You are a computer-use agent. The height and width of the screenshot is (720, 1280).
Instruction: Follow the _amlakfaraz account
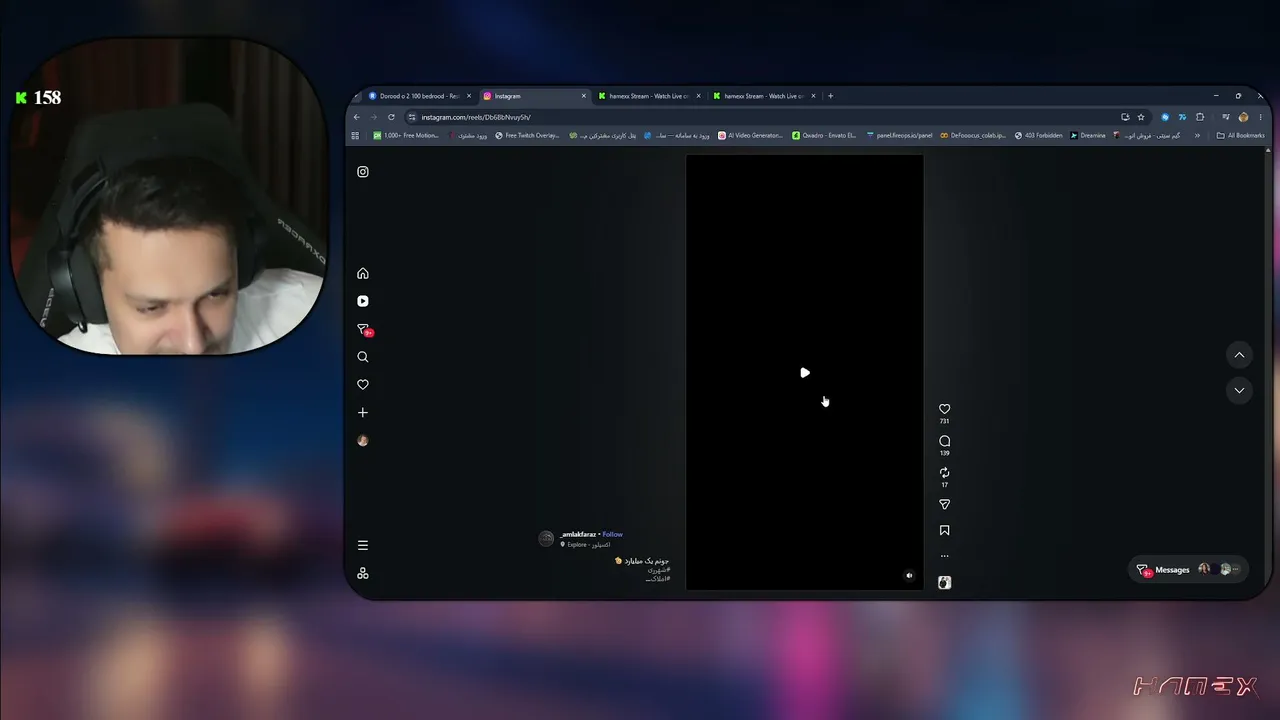point(612,535)
